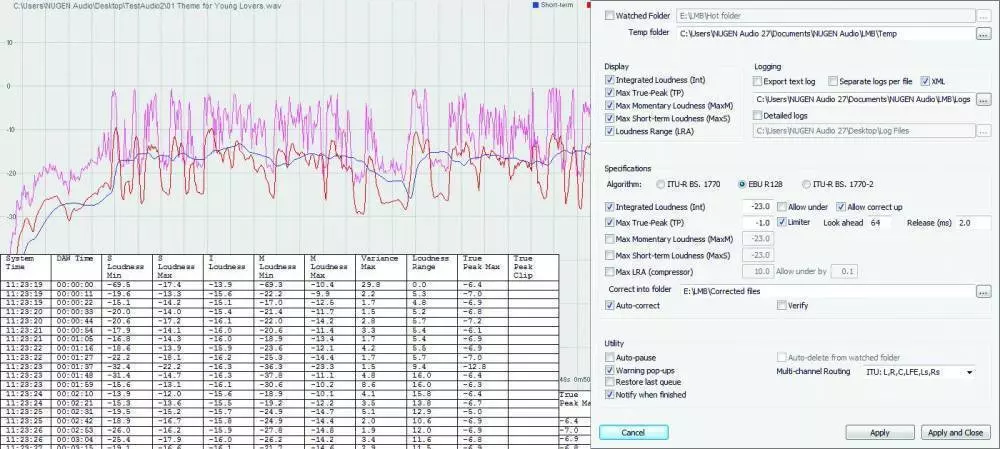Screen dimensions: 1000x449
Task: Click the '00:02:10' DAW time cell
Action: click(75, 395)
